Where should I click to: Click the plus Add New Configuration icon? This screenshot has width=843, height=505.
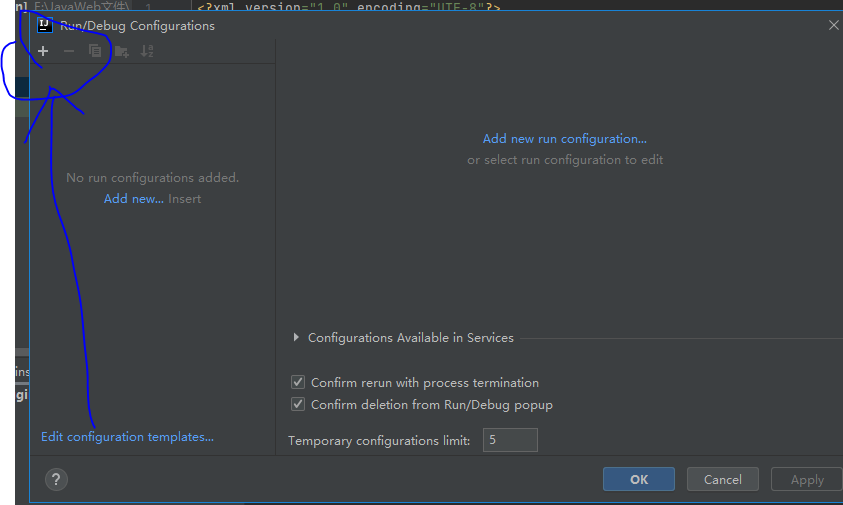pos(43,51)
